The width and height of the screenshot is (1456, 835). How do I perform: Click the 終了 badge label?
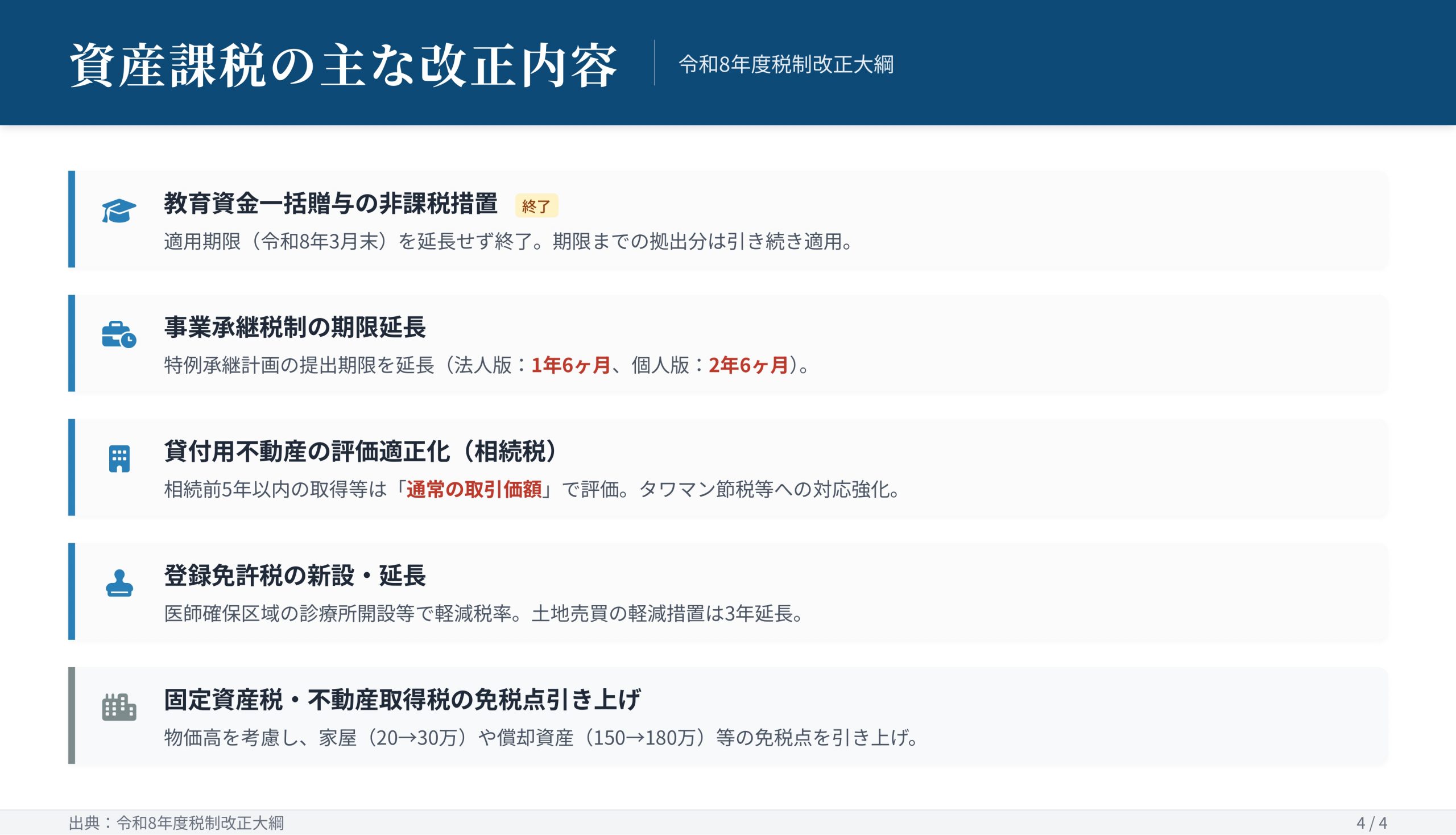pyautogui.click(x=536, y=206)
